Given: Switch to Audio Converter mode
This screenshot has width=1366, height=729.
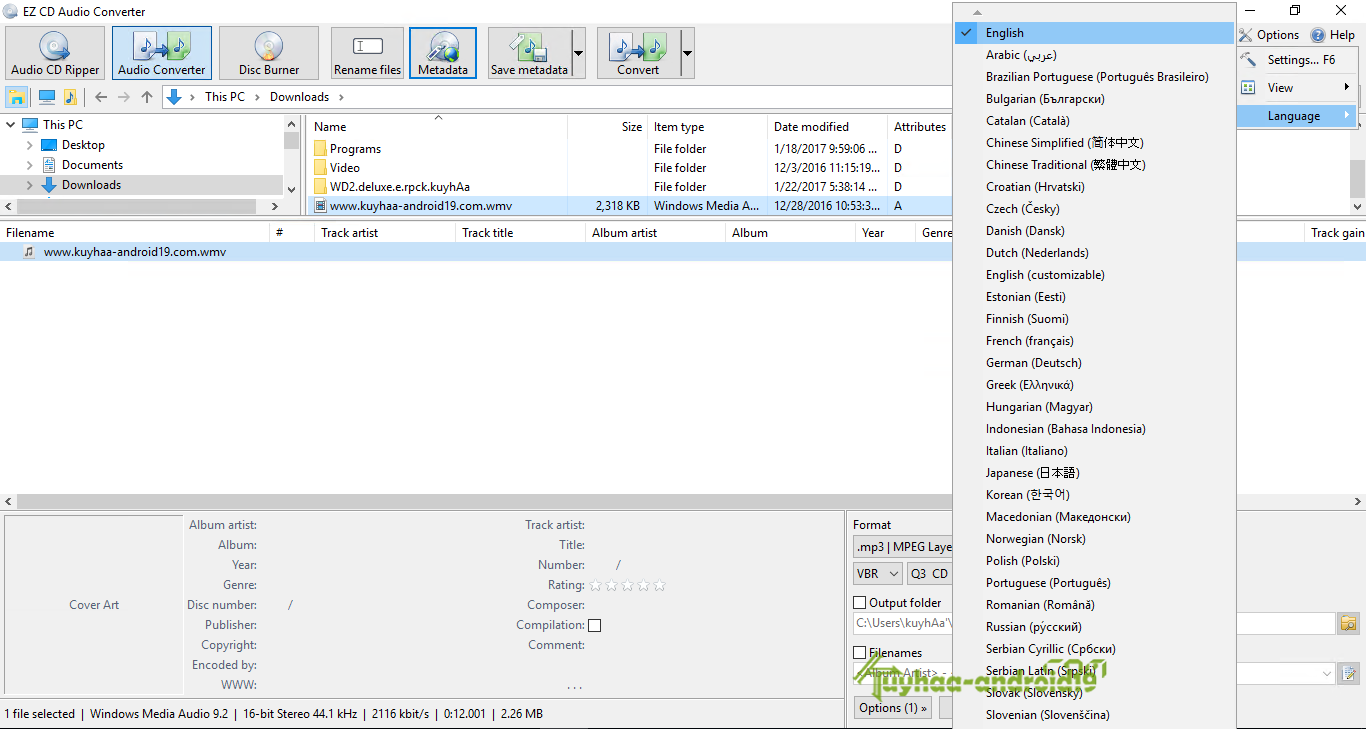Looking at the screenshot, I should tap(162, 53).
